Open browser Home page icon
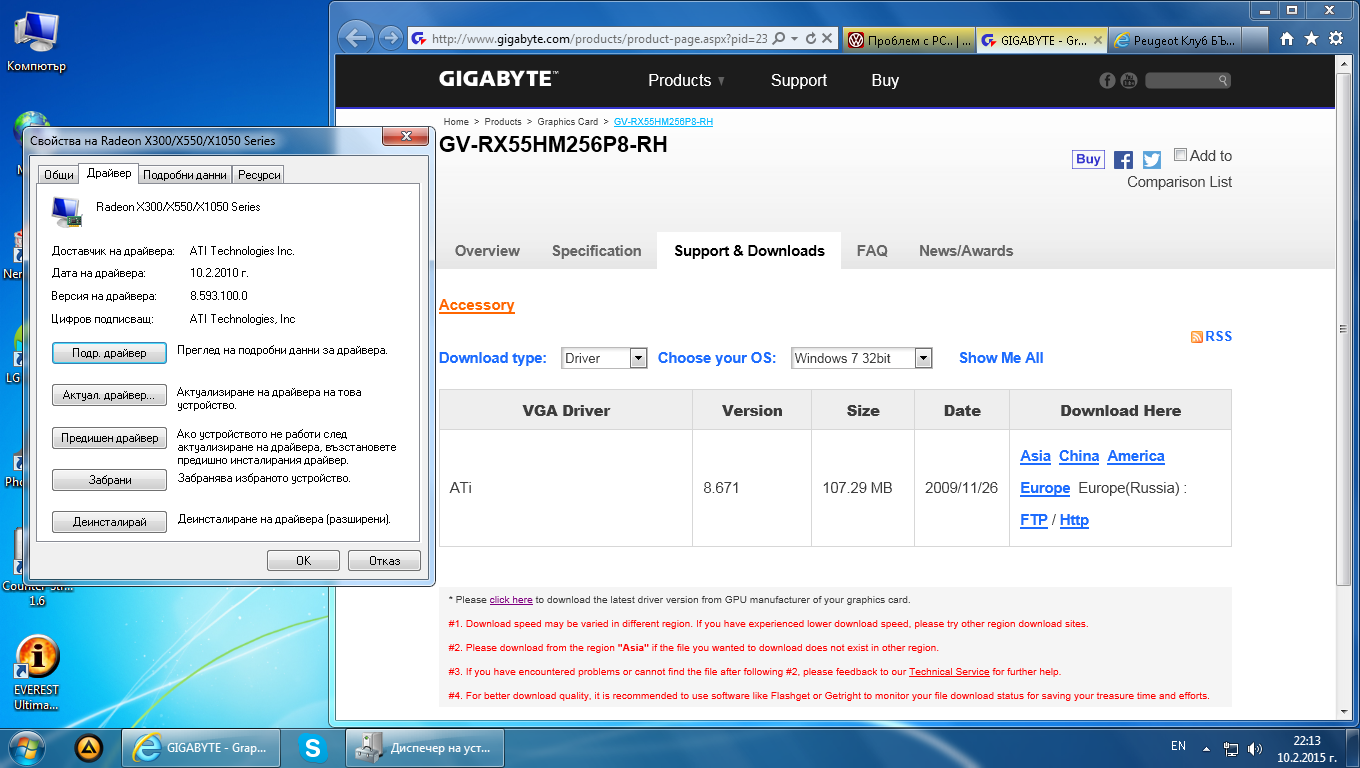The image size is (1360, 768). tap(1287, 39)
